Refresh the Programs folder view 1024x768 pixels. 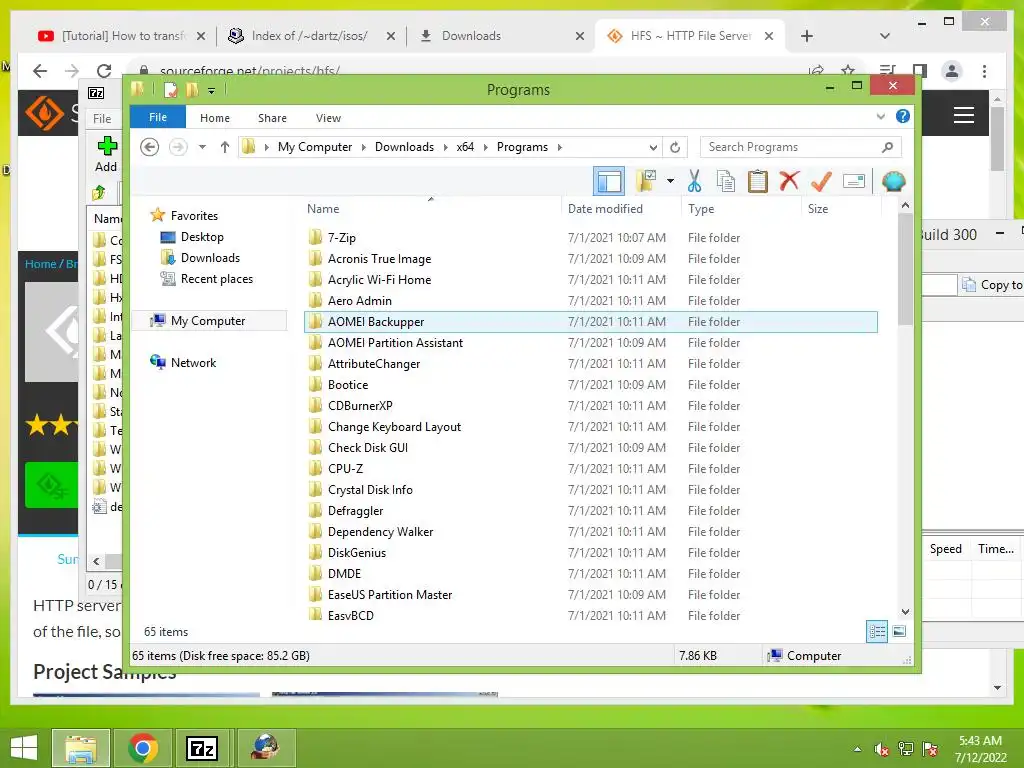(x=675, y=147)
